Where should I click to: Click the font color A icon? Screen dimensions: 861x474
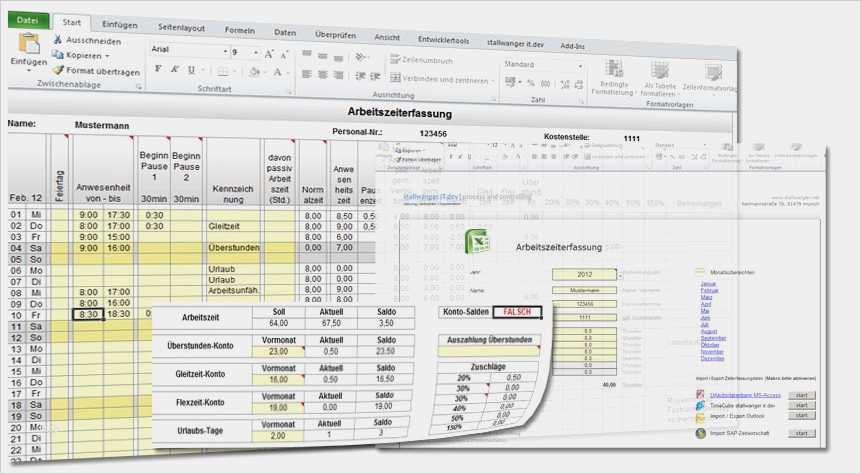coord(278,73)
